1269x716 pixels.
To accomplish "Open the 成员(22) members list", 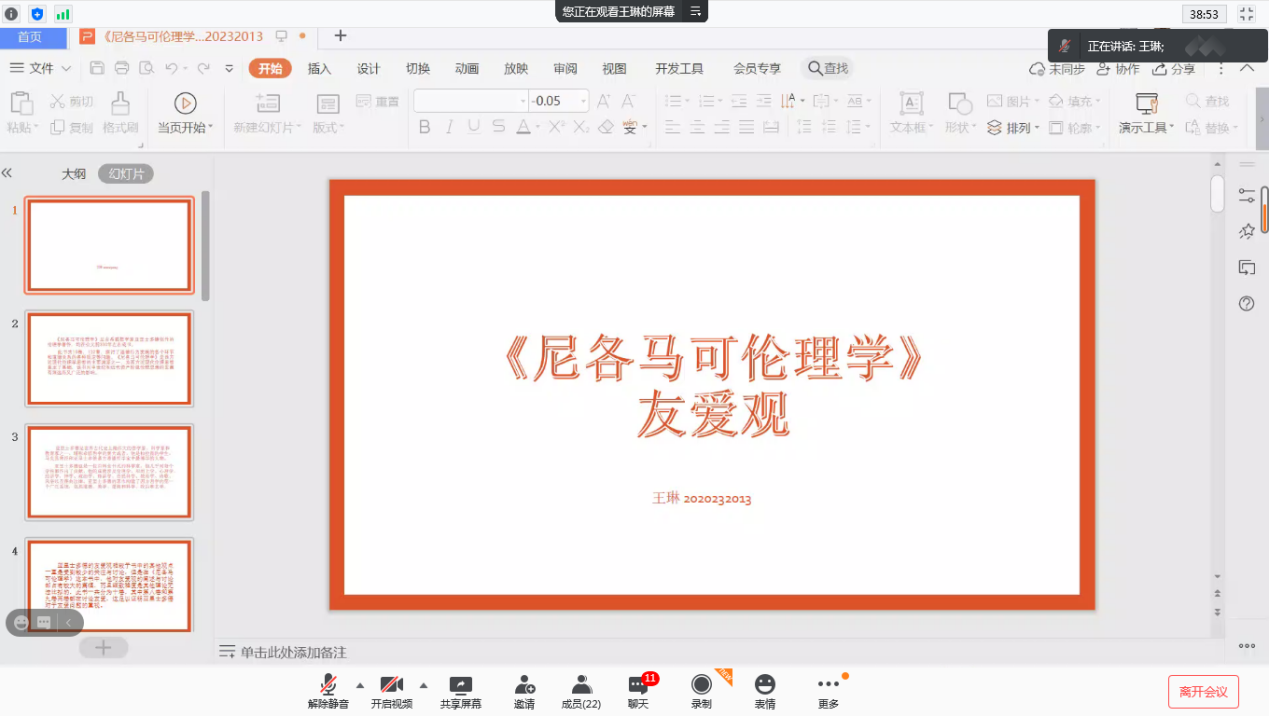I will 581,685.
